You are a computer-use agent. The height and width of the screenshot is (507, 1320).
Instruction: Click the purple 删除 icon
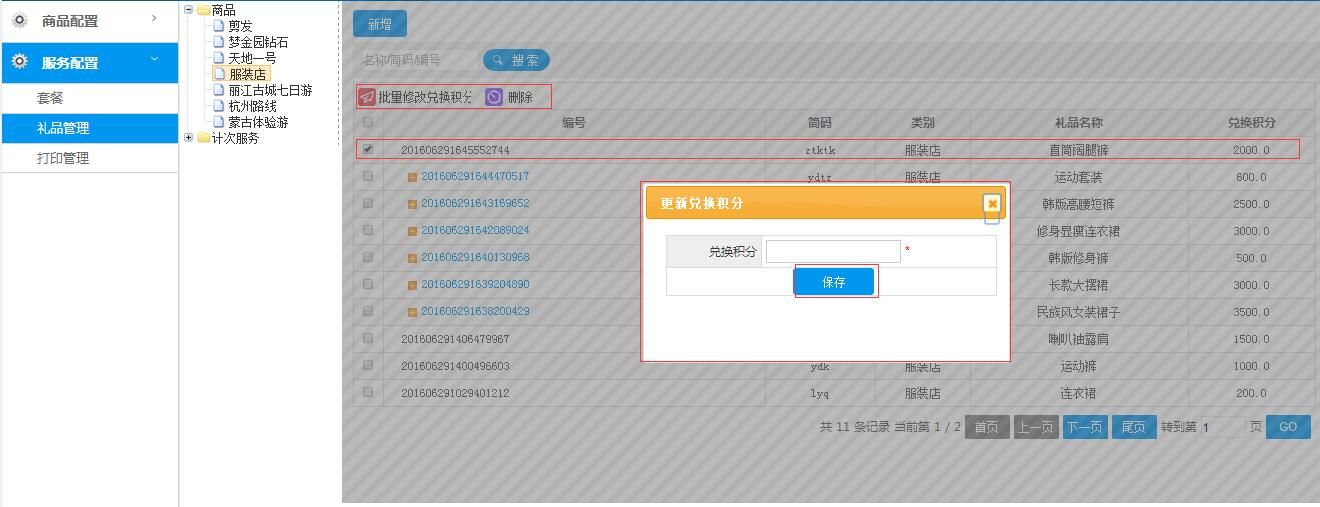click(494, 97)
